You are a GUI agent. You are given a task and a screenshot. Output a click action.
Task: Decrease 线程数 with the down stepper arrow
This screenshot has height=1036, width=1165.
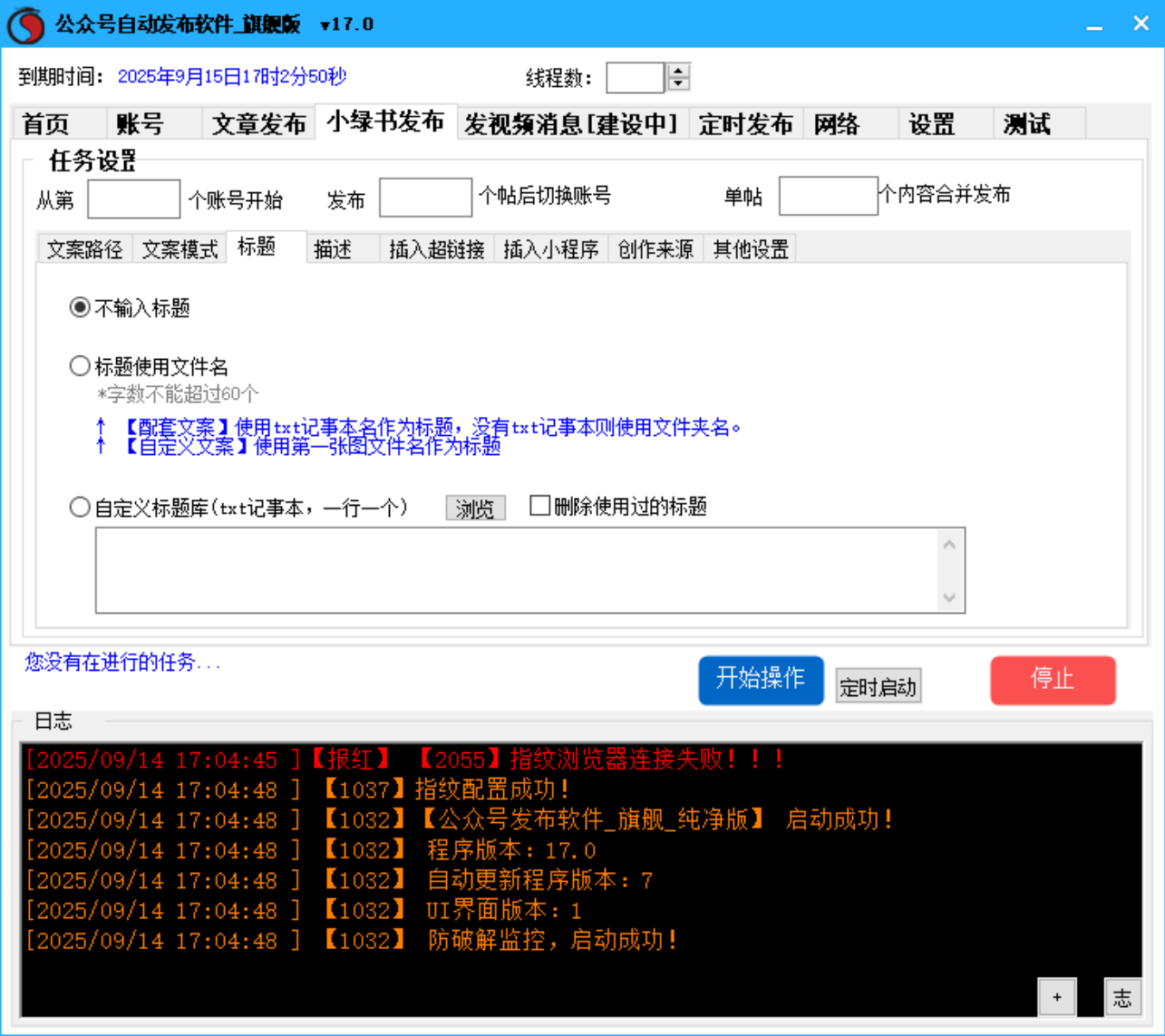click(x=678, y=84)
